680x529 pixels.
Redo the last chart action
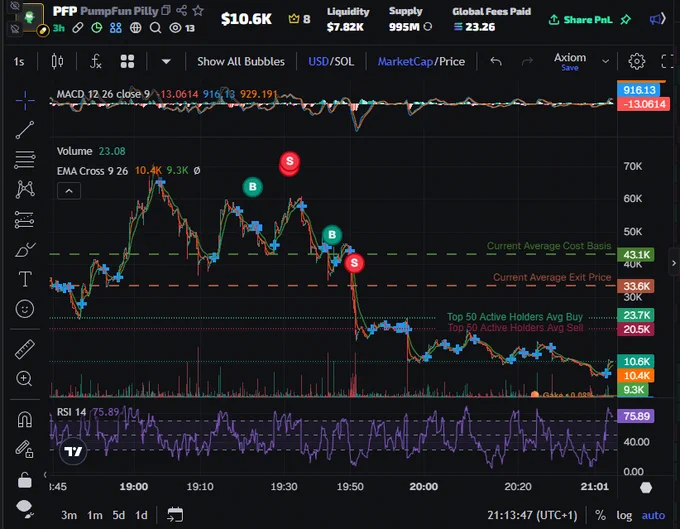point(527,62)
